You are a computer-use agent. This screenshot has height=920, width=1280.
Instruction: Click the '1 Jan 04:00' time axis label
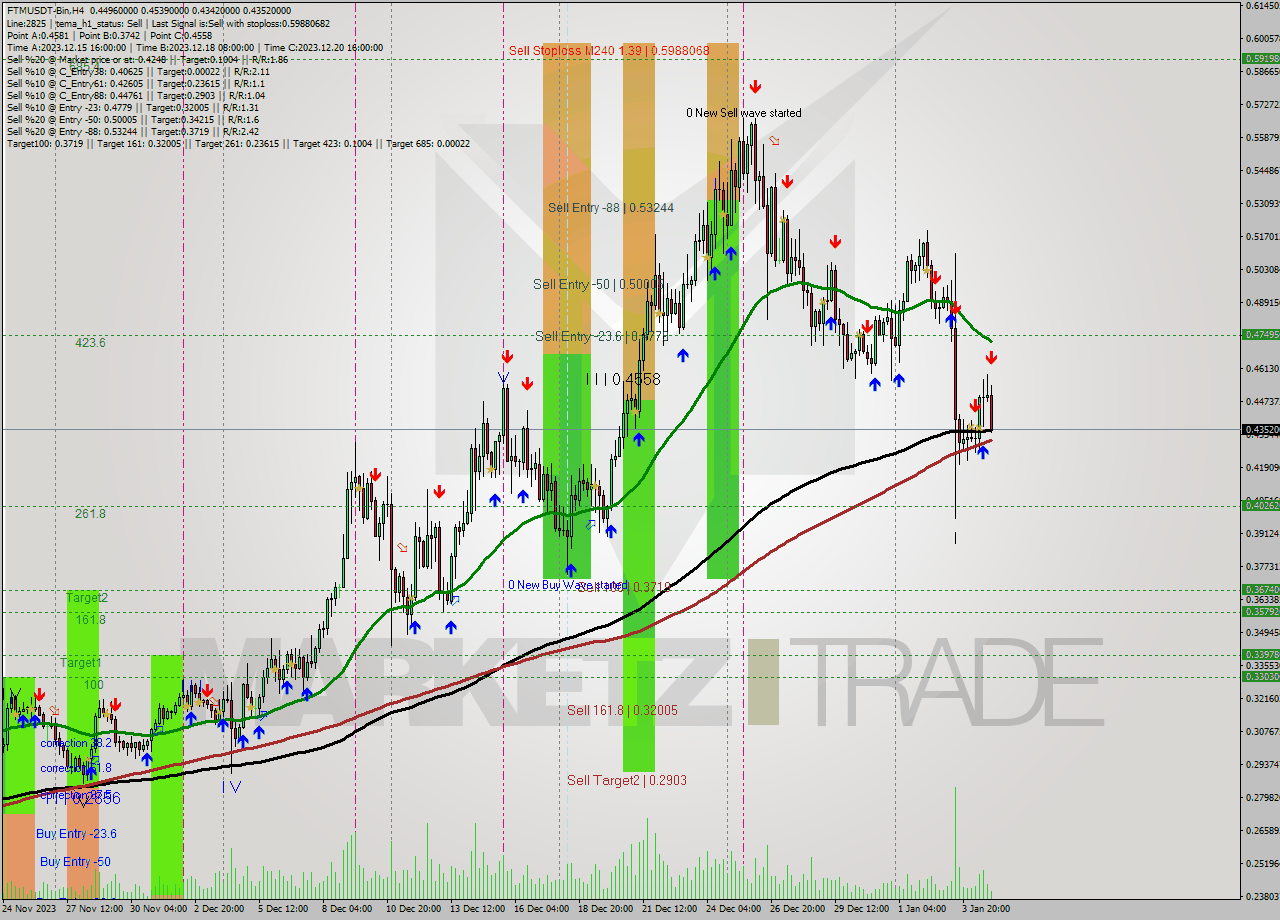click(923, 909)
